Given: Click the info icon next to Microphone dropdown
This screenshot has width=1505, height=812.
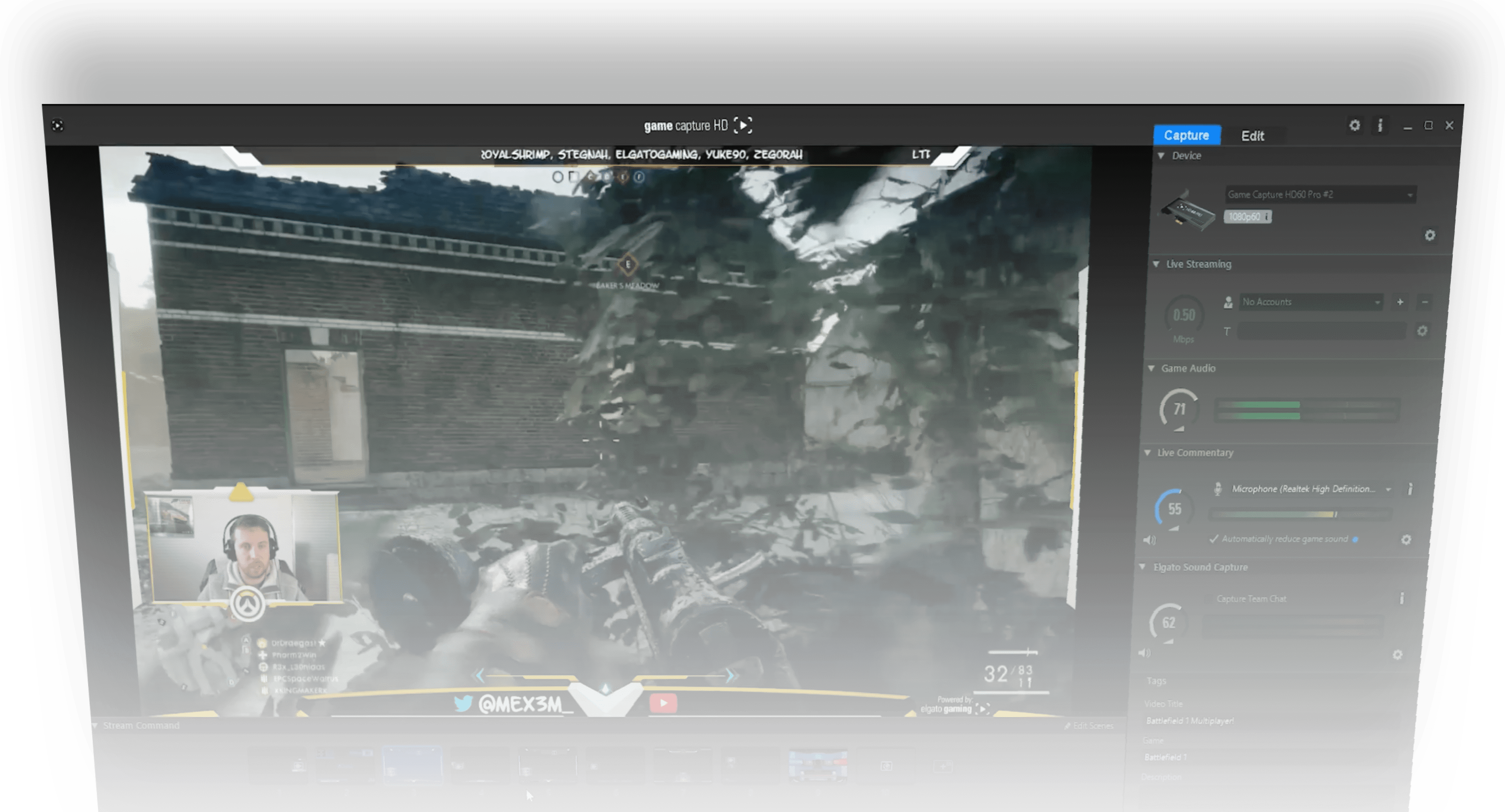Looking at the screenshot, I should pyautogui.click(x=1410, y=489).
